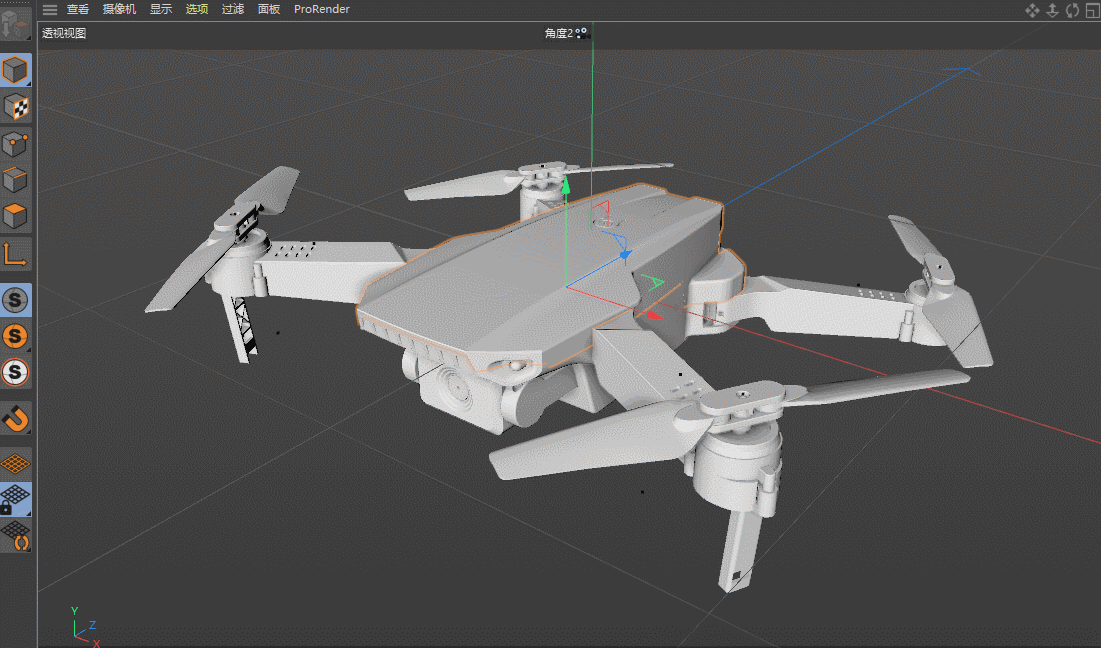Click the XYZ world axis indicator

click(85, 626)
